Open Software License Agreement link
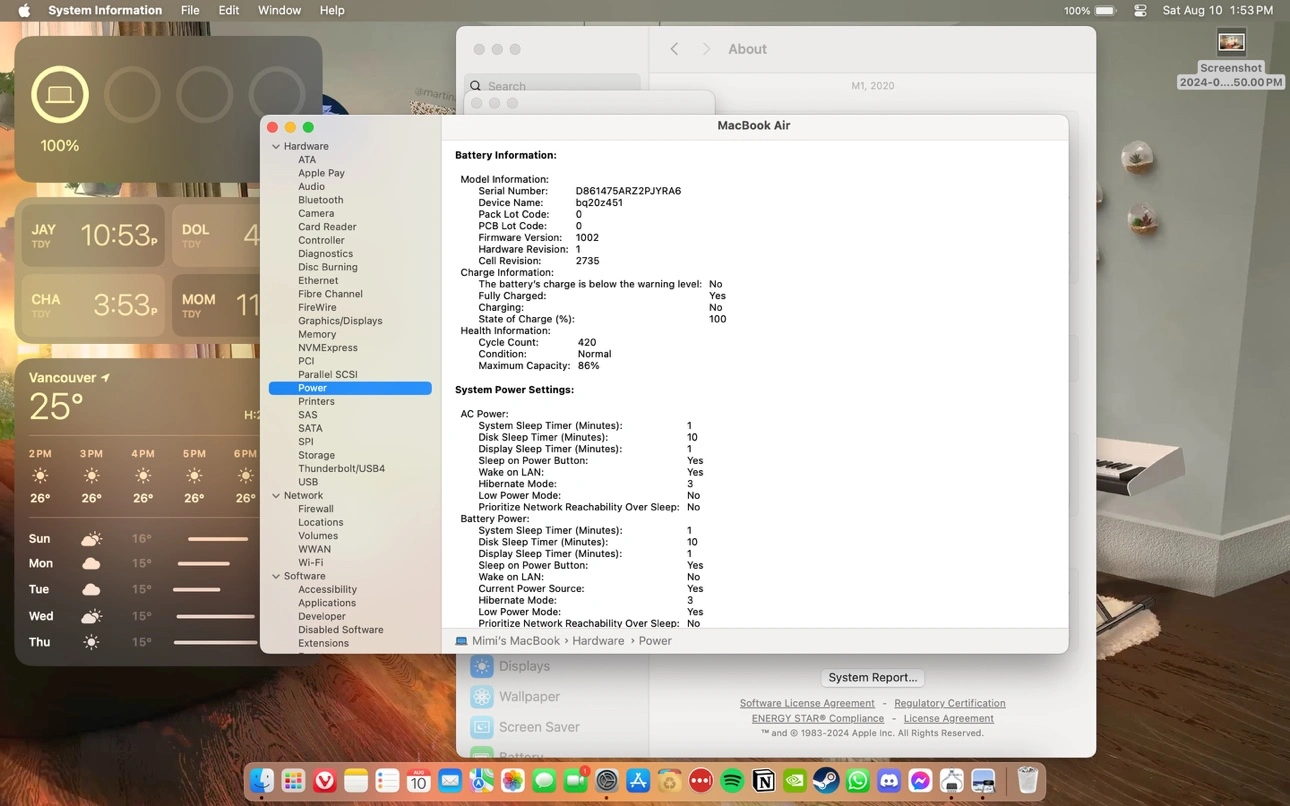 click(807, 703)
